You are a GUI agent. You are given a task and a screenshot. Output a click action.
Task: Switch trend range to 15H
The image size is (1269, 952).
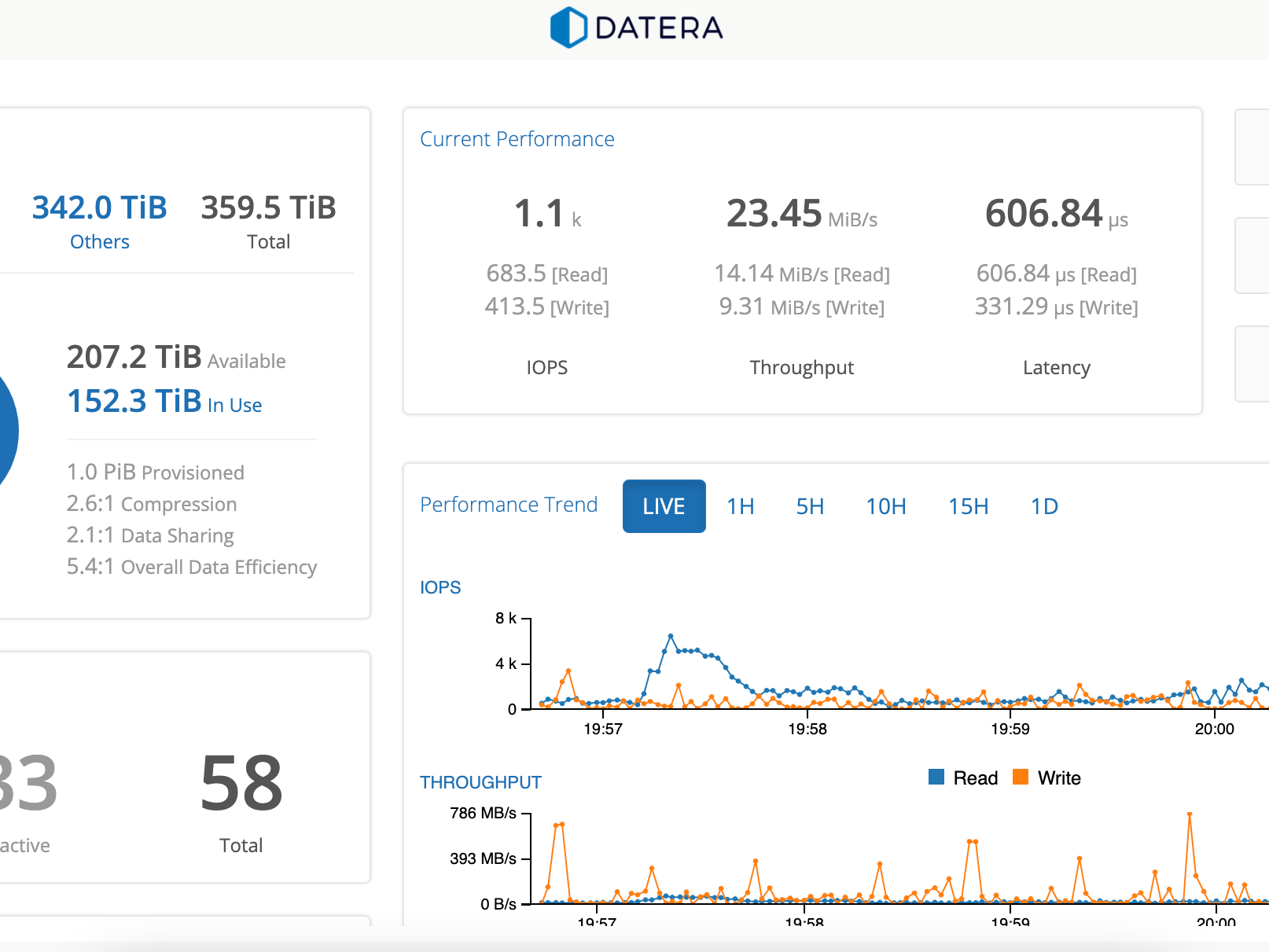coord(969,506)
